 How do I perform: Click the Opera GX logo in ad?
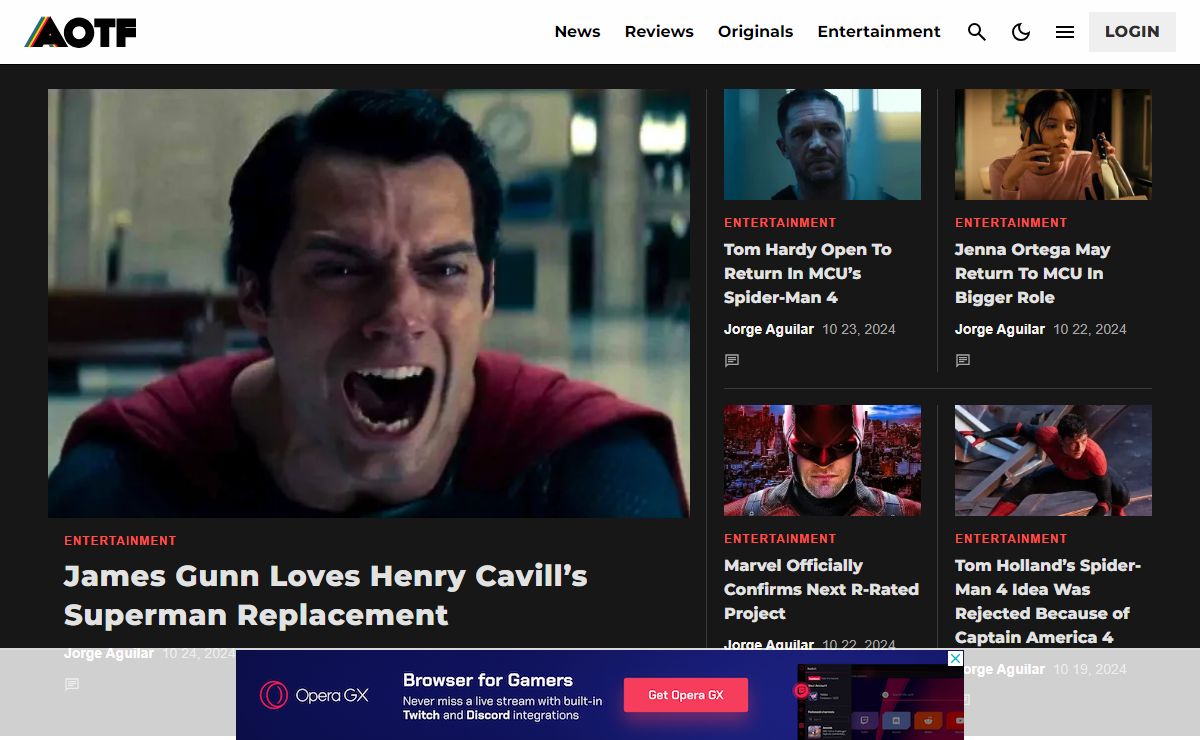(314, 695)
